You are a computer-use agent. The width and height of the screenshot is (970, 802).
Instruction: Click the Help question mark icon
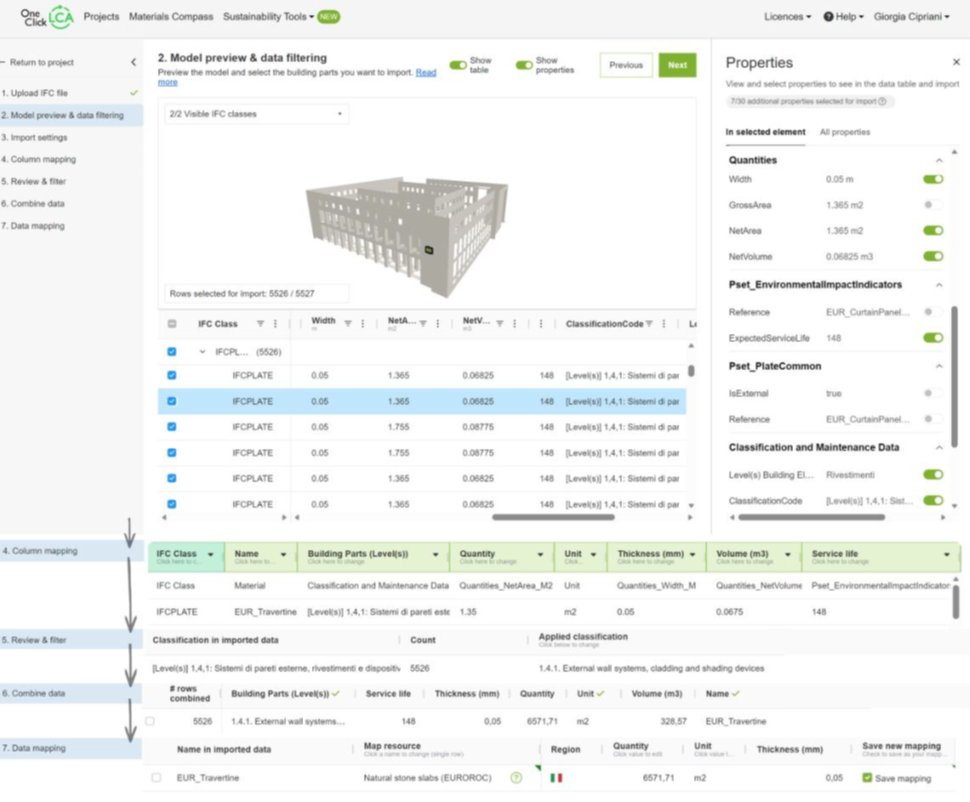click(828, 17)
